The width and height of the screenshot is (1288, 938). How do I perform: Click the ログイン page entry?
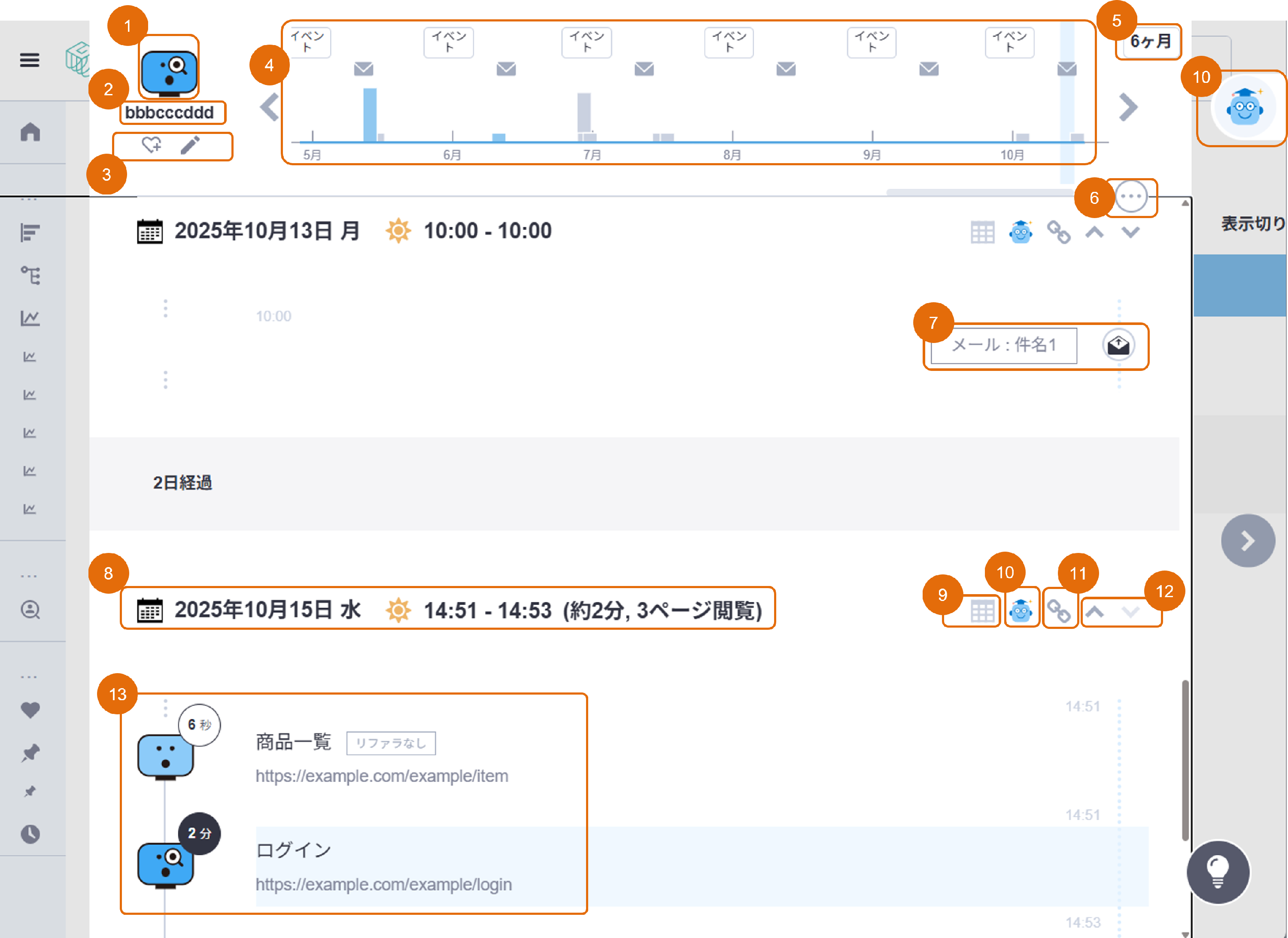[294, 850]
